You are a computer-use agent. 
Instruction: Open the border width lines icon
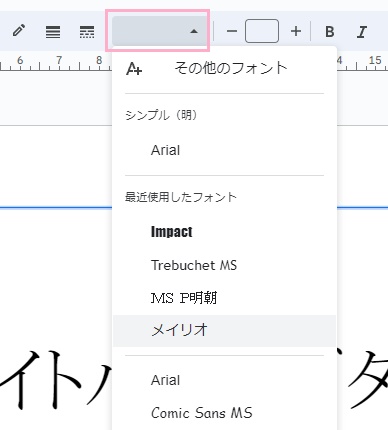tap(53, 32)
